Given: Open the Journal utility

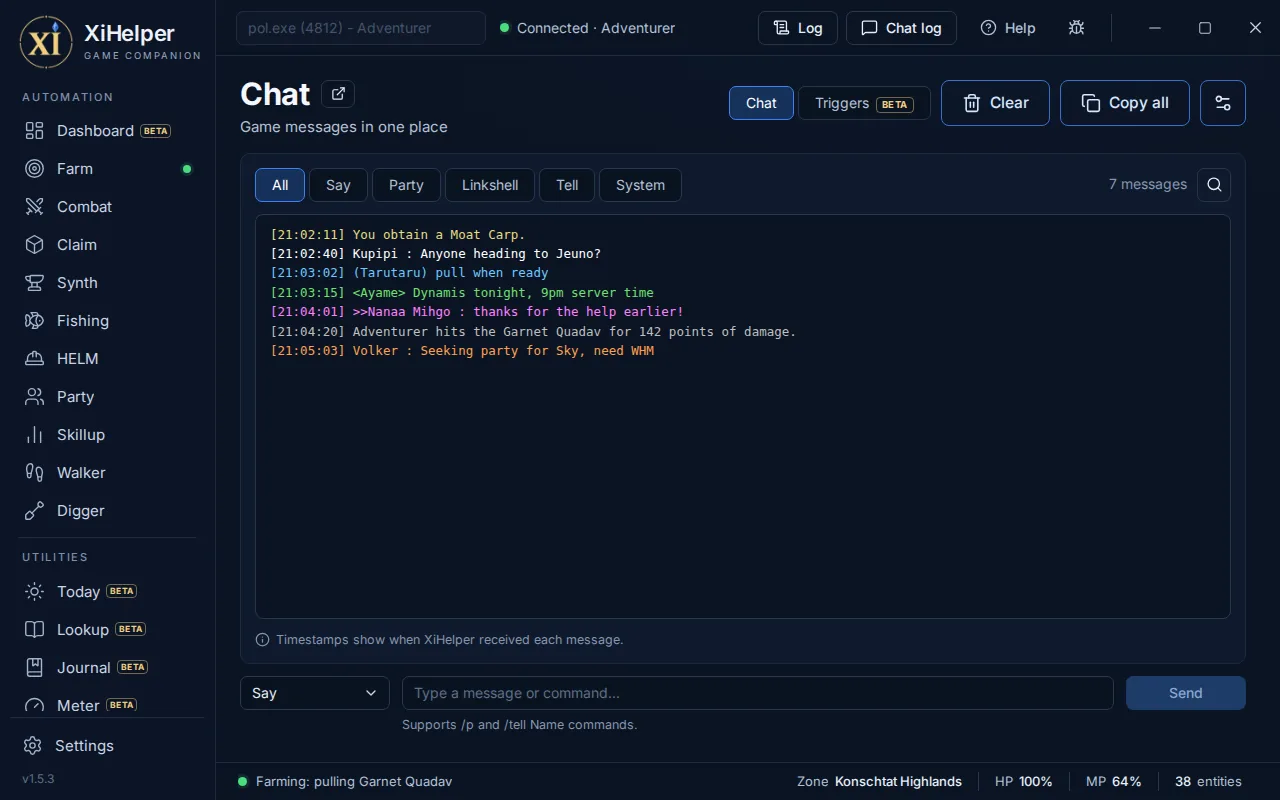Looking at the screenshot, I should point(107,668).
